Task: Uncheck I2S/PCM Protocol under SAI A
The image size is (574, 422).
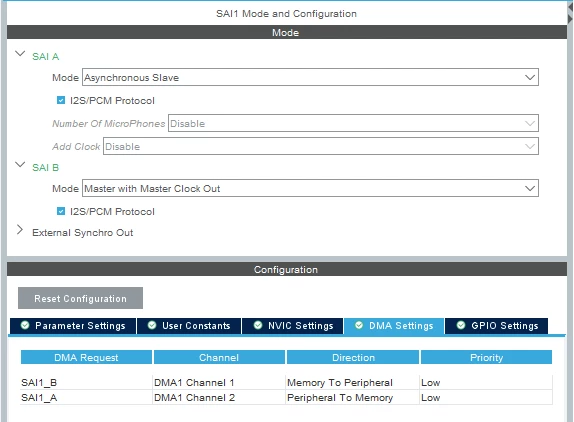Action: click(61, 100)
